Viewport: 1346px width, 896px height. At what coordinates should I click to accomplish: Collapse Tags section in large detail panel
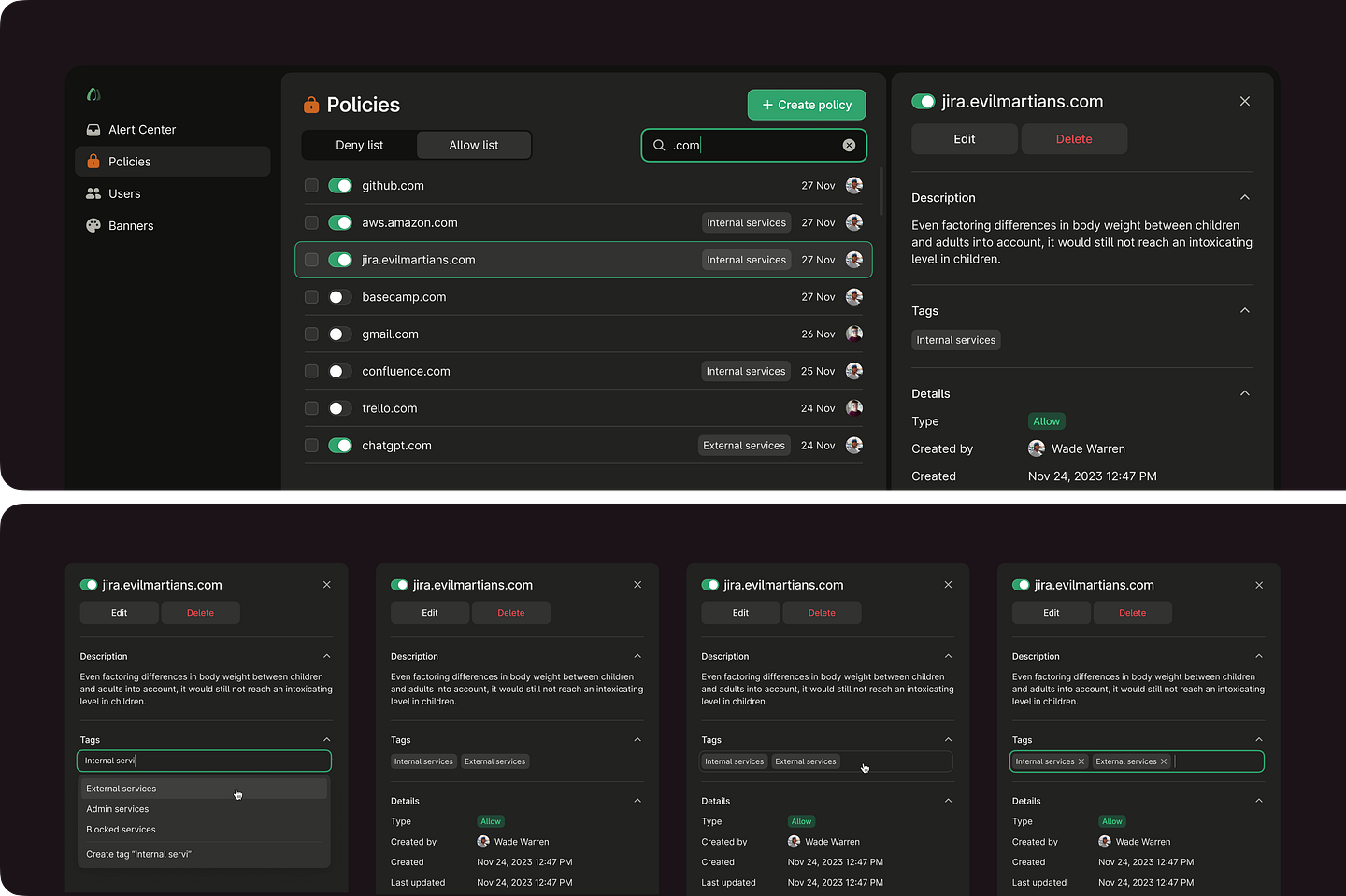(x=1245, y=310)
